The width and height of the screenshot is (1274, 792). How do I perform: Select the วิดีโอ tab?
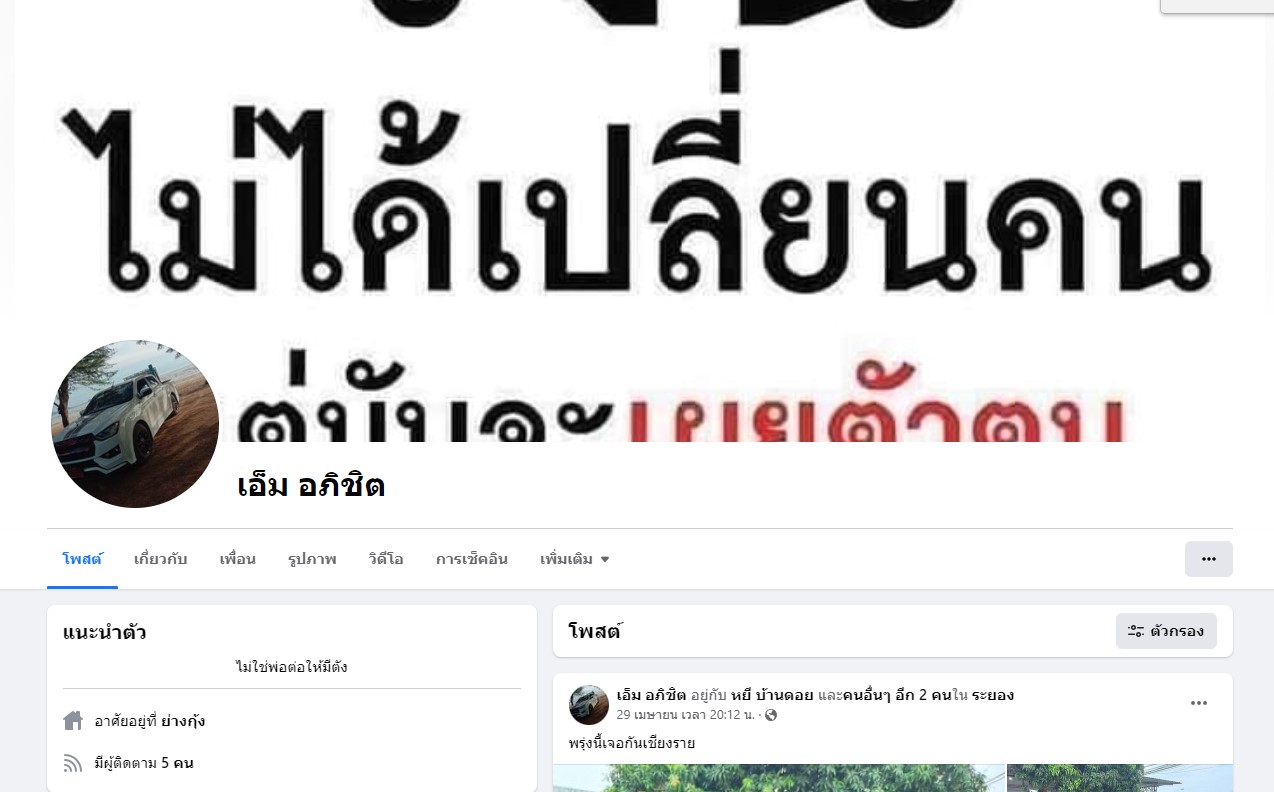click(386, 559)
